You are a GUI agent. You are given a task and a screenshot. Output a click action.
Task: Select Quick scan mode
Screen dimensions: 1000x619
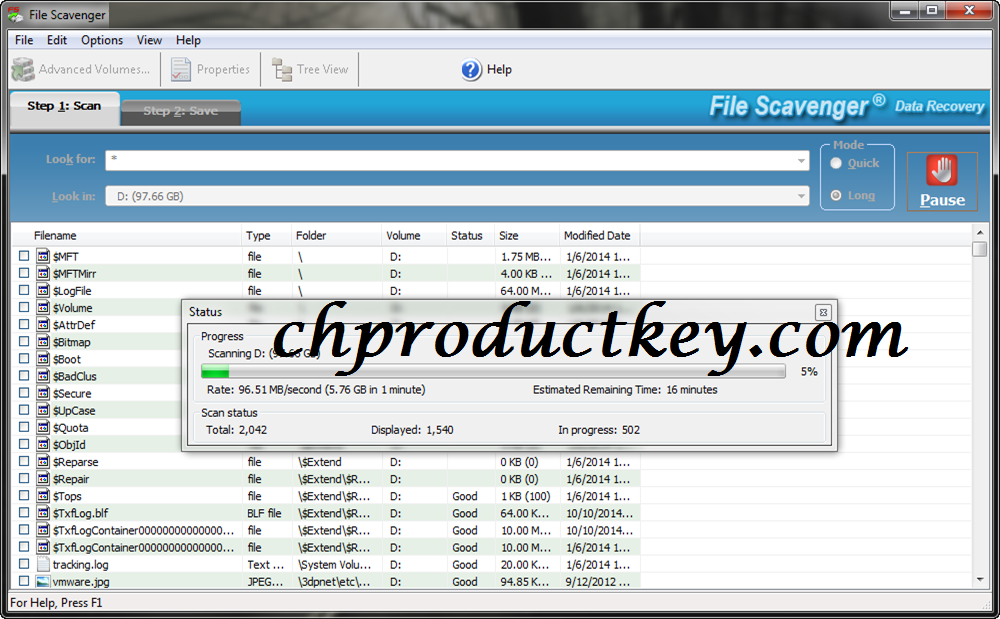836,163
